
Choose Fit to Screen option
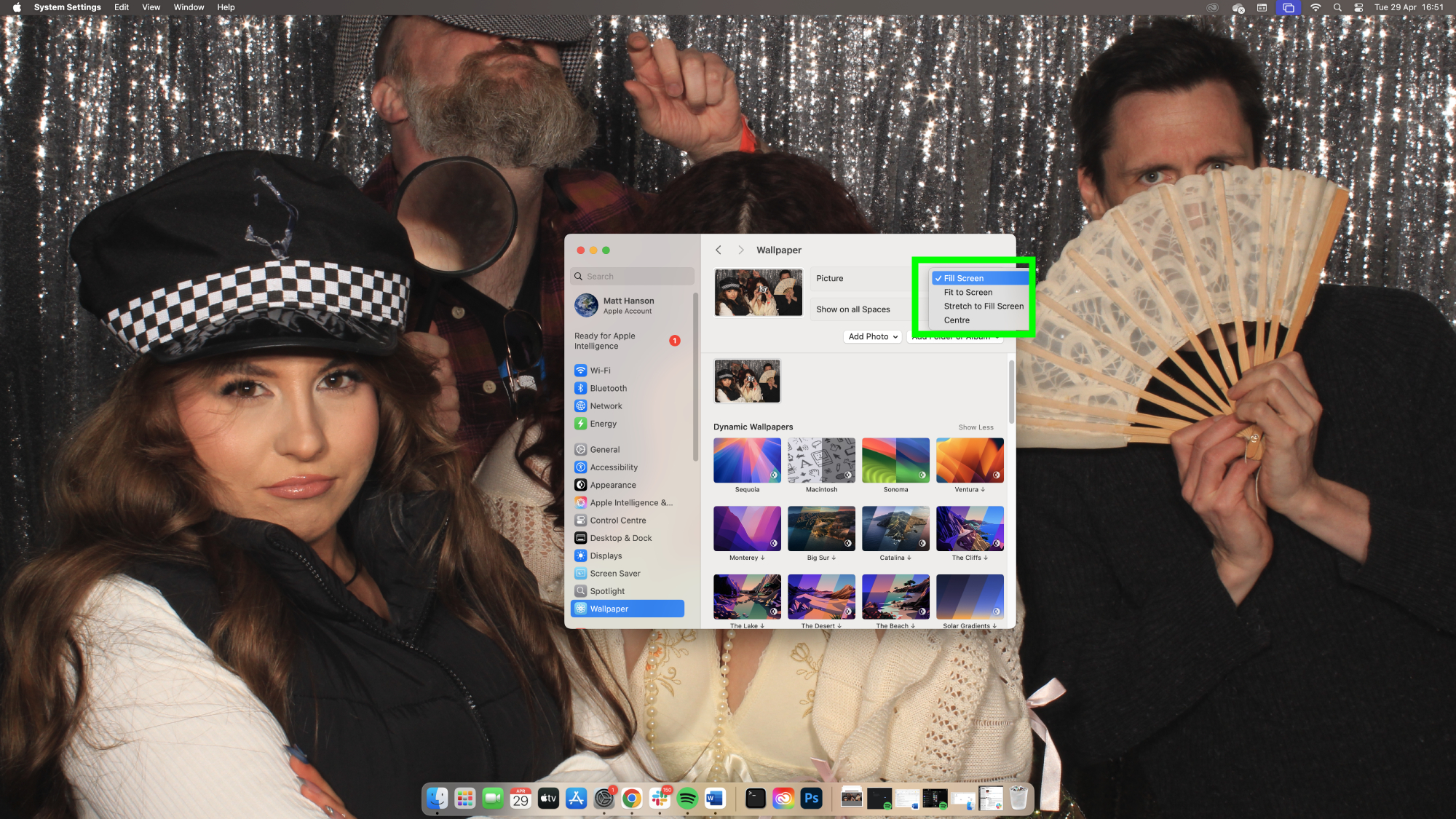coord(968,293)
